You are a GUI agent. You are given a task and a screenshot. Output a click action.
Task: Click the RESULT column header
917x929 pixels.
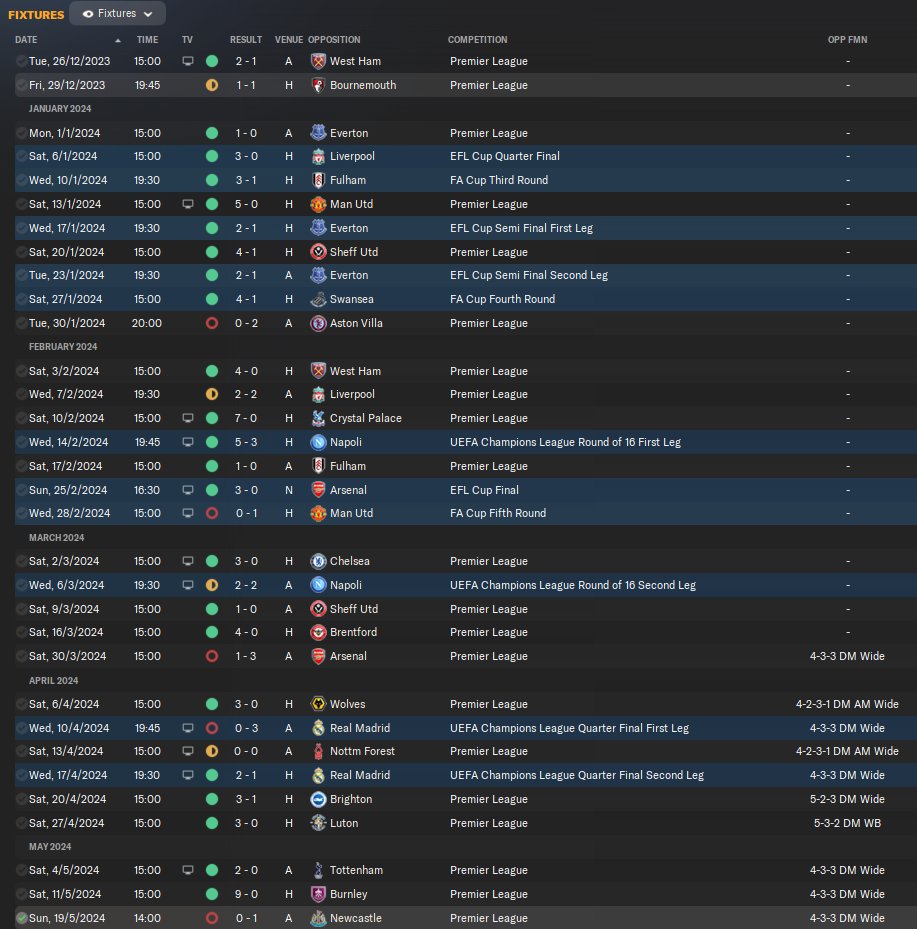246,40
